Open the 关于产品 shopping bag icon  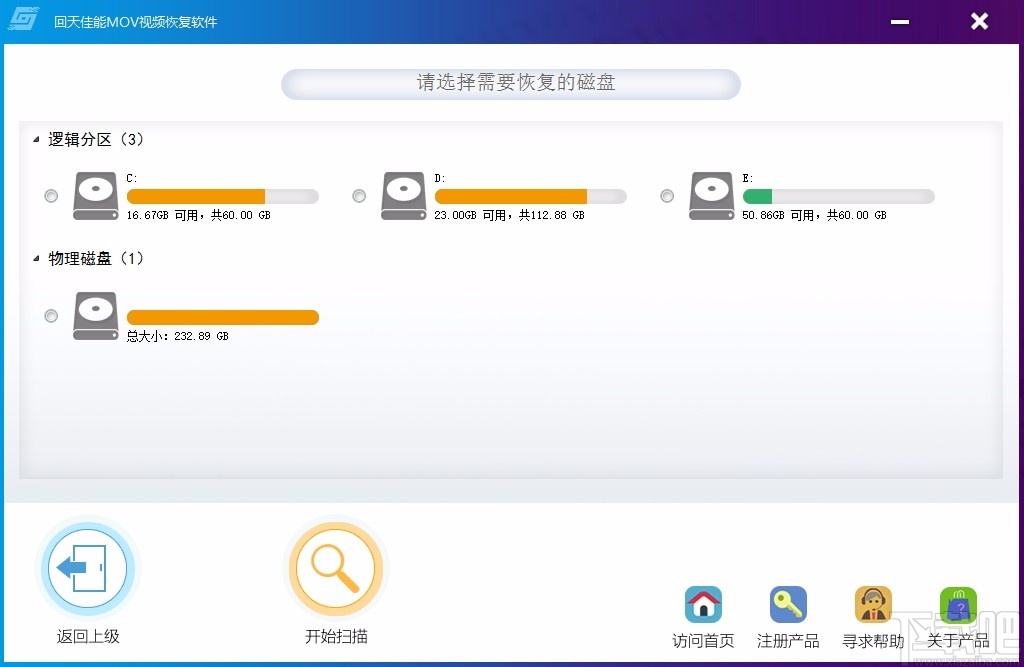(957, 604)
